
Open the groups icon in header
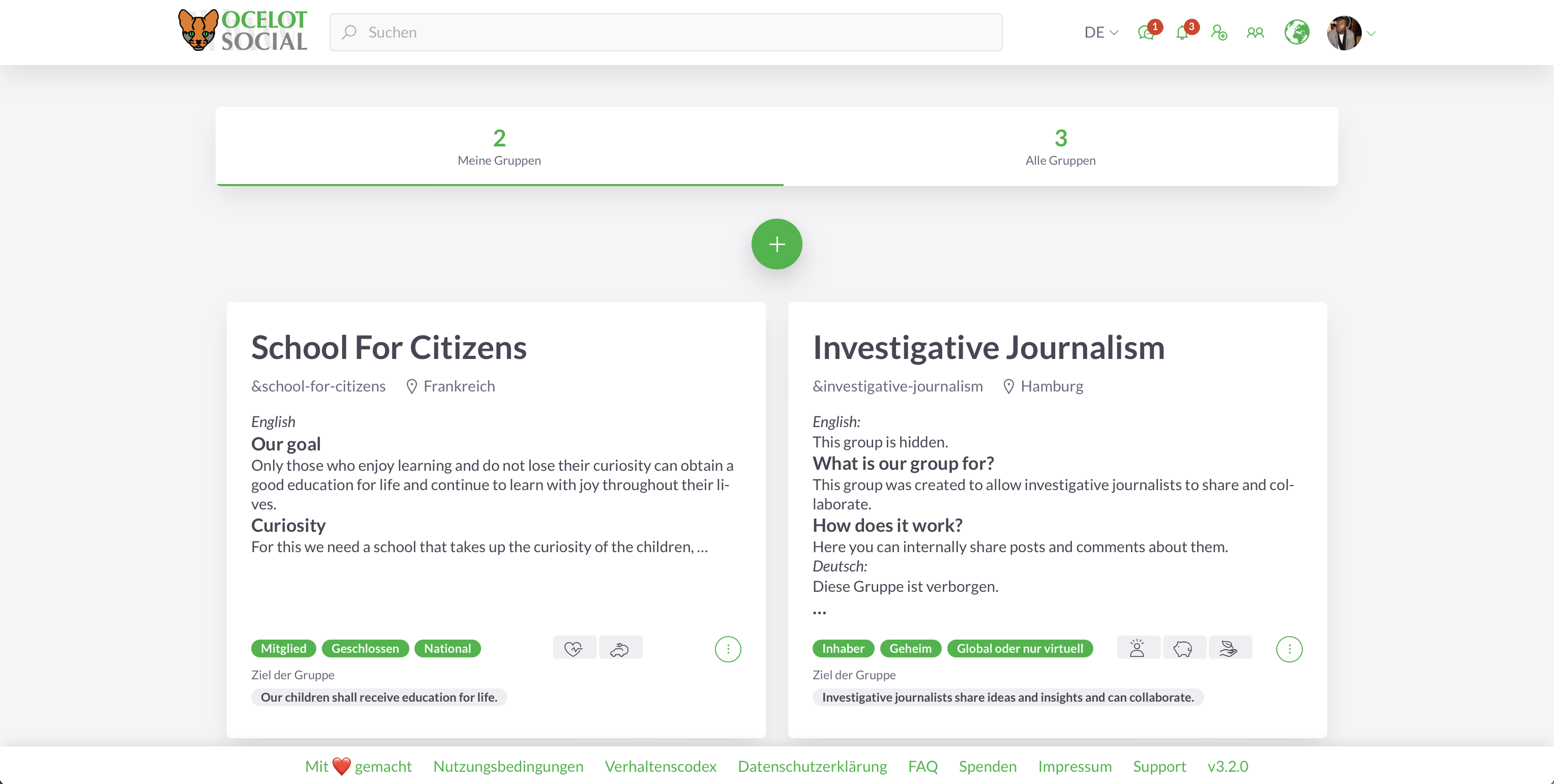1256,33
